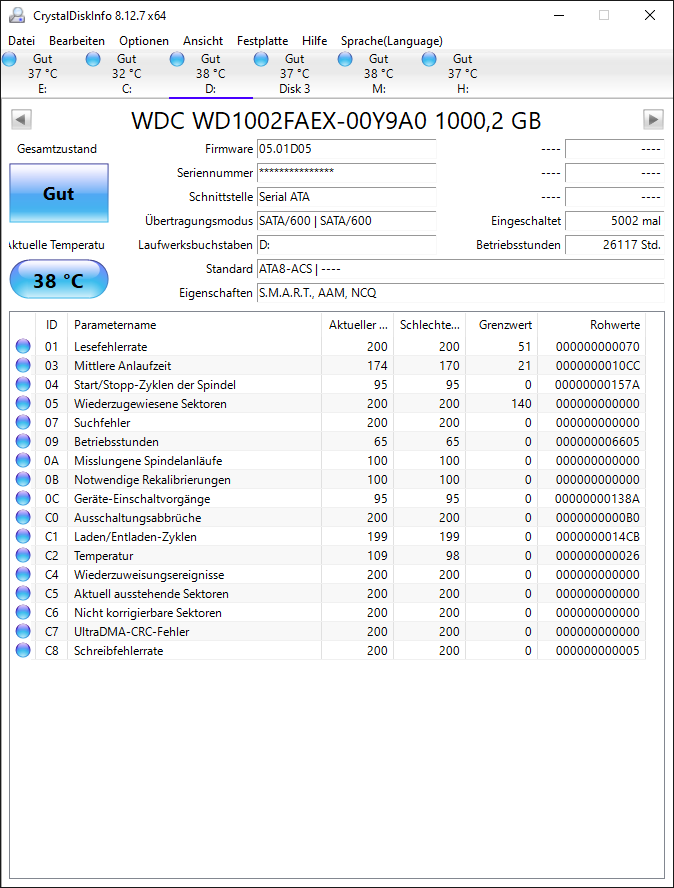Switch to drive M: disk tab
This screenshot has width=674, height=888.
pos(378,74)
